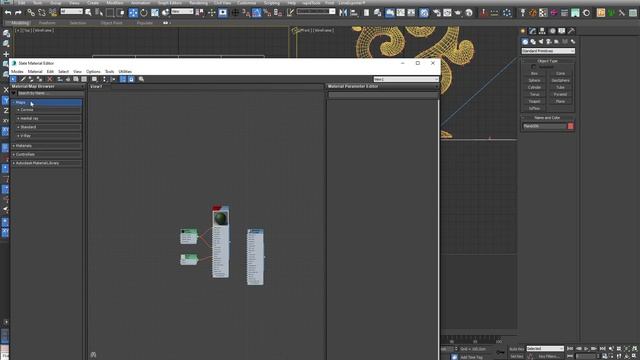The height and width of the screenshot is (360, 640).
Task: Select the Select and Link chain tool
Action: point(31,13)
